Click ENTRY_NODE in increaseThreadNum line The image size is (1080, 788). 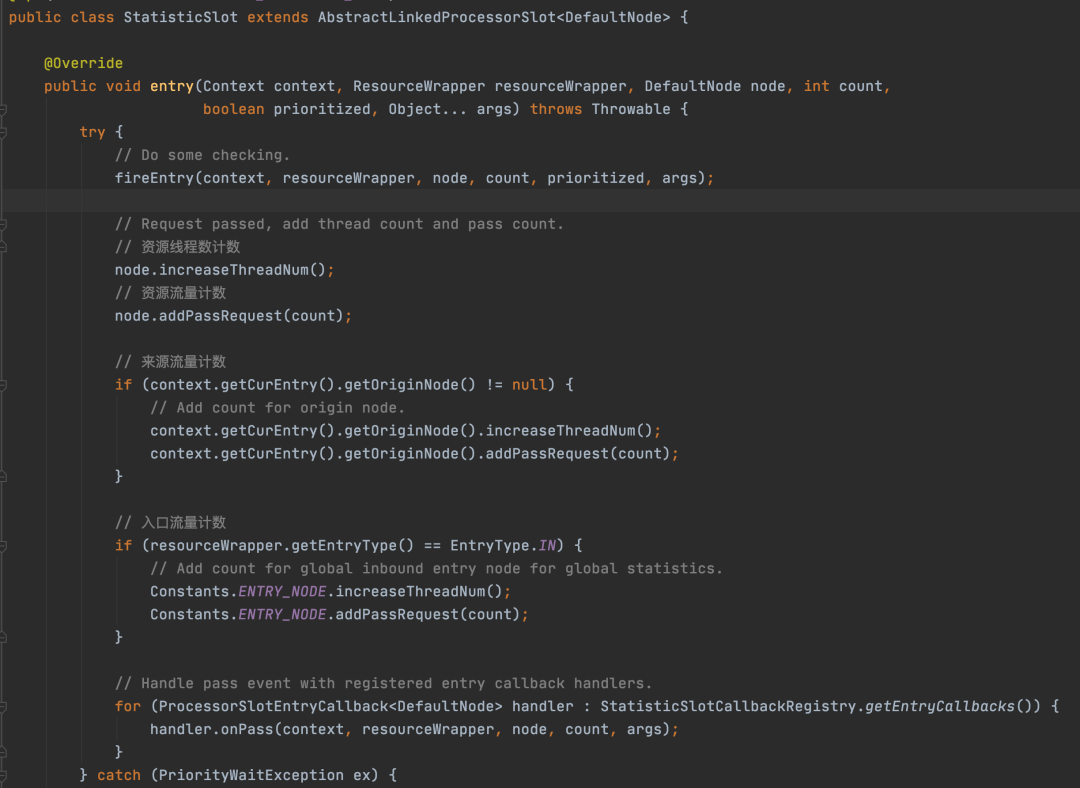tap(282, 591)
